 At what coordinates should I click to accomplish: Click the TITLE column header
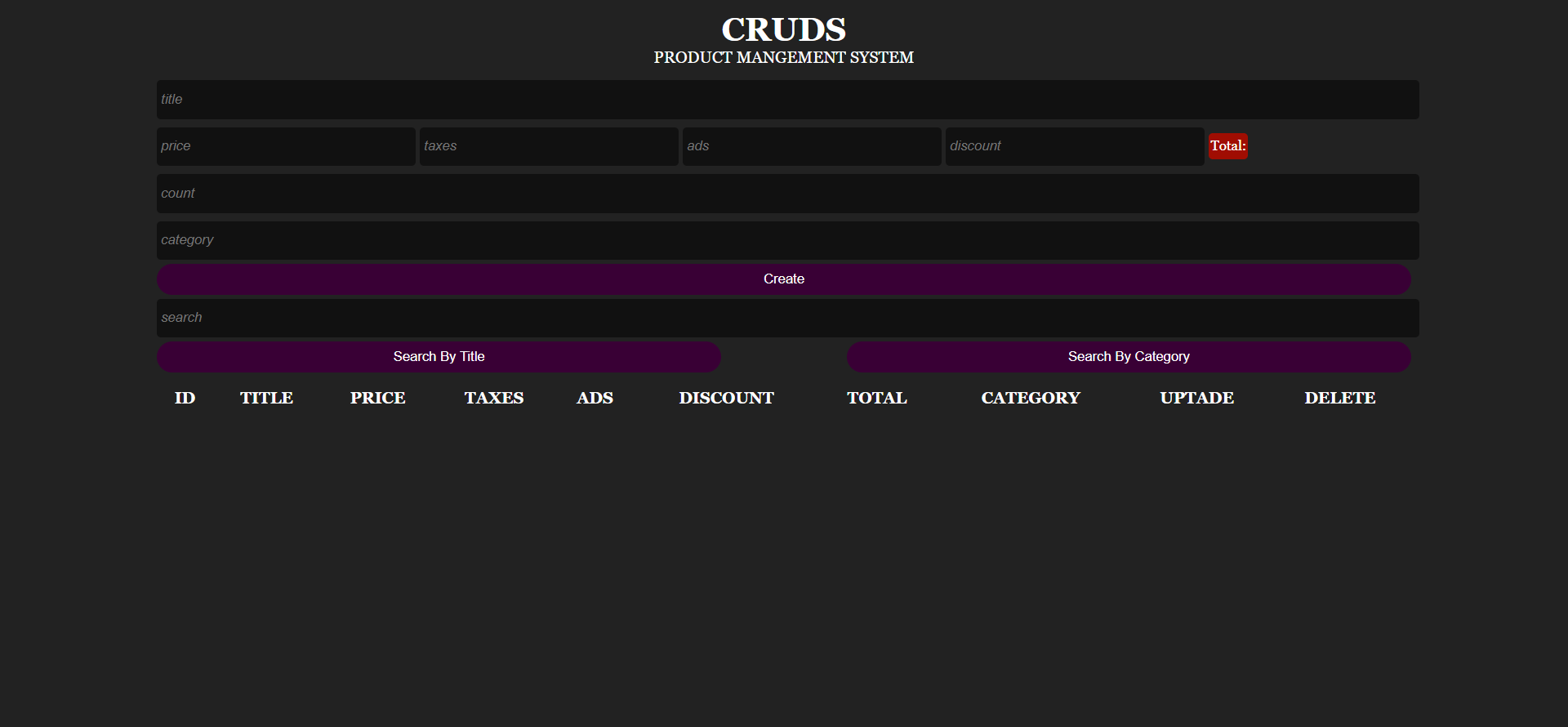coord(266,398)
